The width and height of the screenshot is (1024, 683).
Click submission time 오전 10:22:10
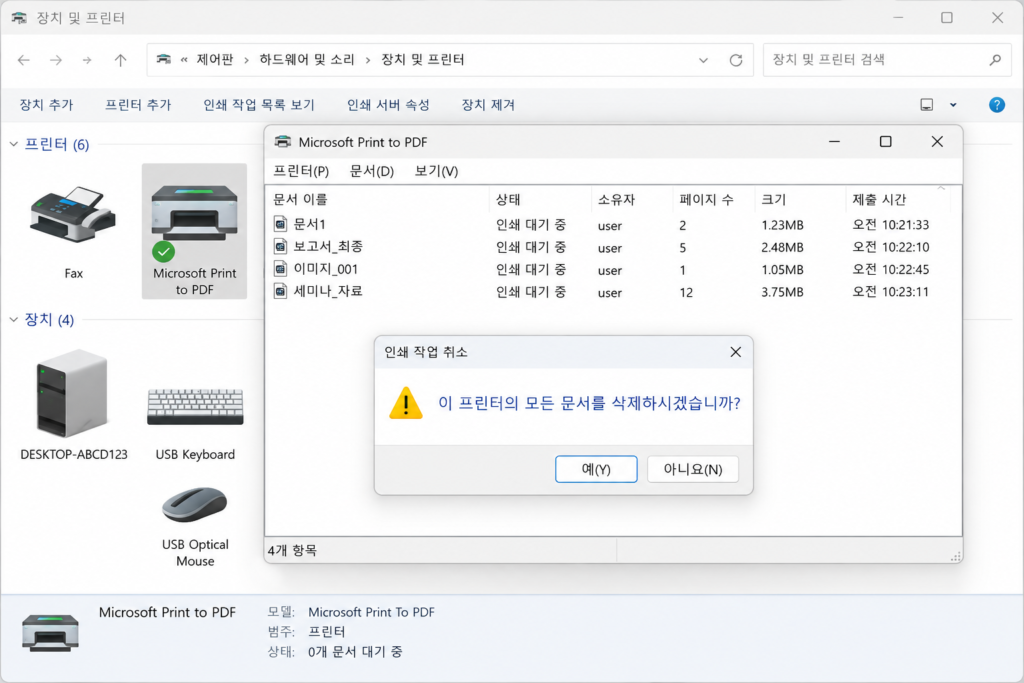[891, 247]
